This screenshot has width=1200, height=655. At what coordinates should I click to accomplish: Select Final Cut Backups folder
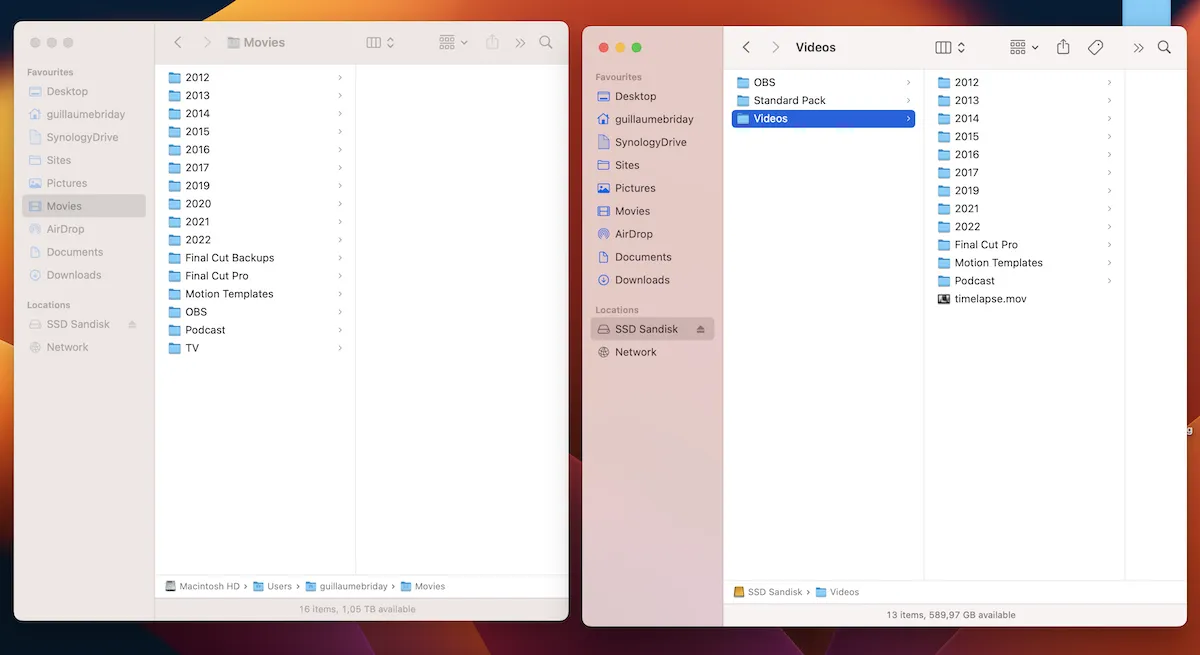click(x=256, y=258)
